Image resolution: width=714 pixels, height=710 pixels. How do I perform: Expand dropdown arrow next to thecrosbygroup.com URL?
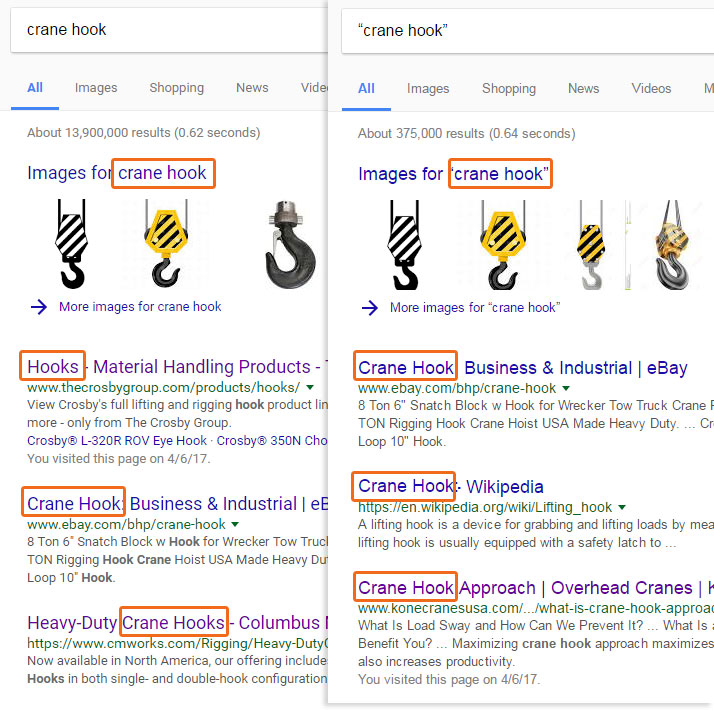pyautogui.click(x=310, y=388)
